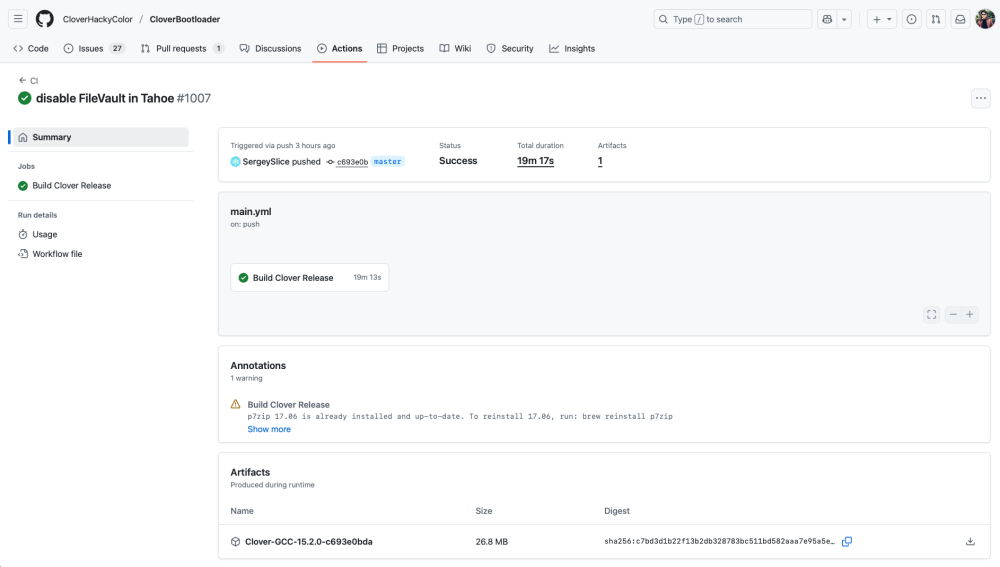Viewport: 1000px width, 567px height.
Task: Switch to the Issues tab
Action: pyautogui.click(x=94, y=48)
